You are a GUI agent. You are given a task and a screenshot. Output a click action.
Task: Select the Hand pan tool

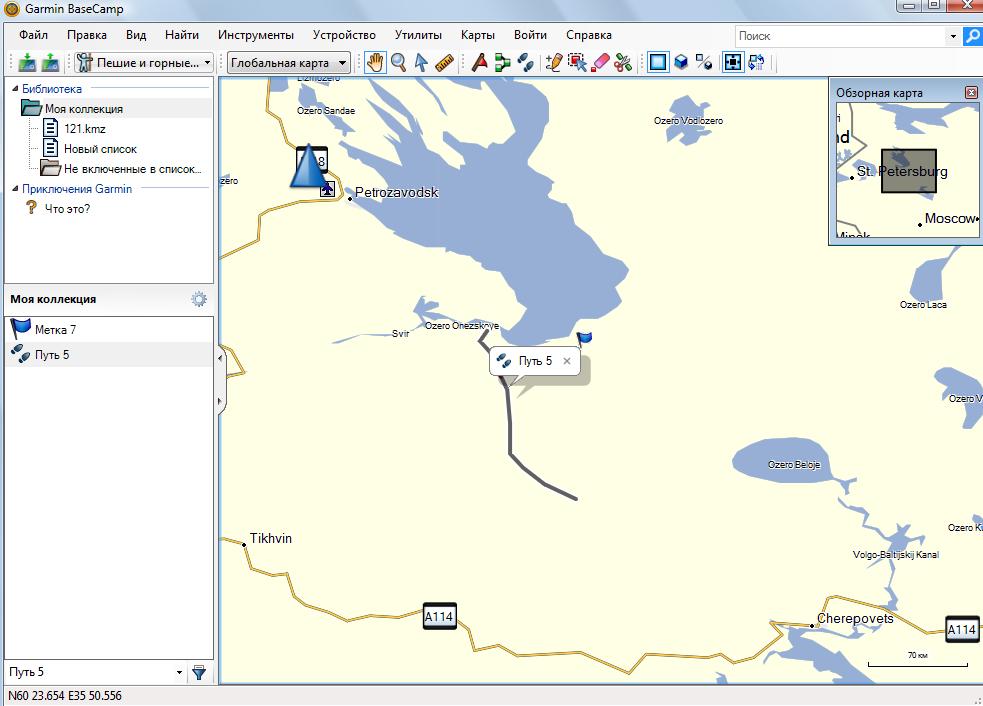point(375,63)
